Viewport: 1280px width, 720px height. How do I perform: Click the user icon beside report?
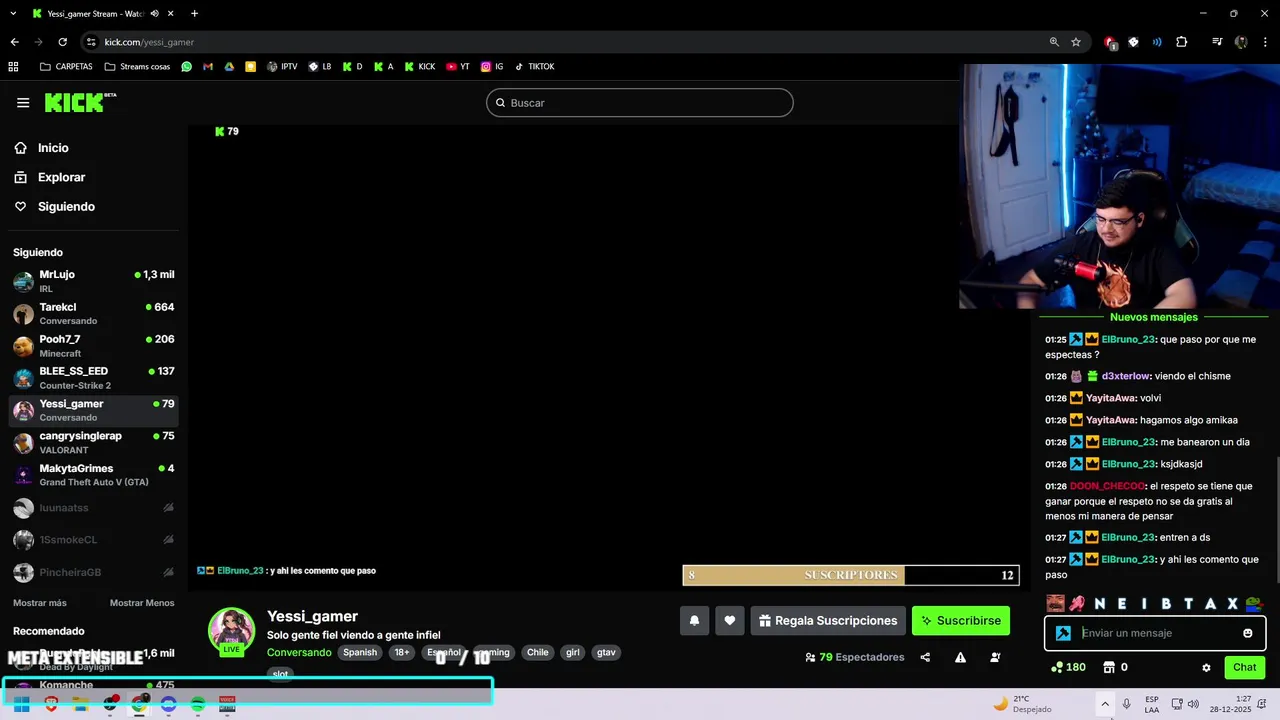pyautogui.click(x=995, y=657)
